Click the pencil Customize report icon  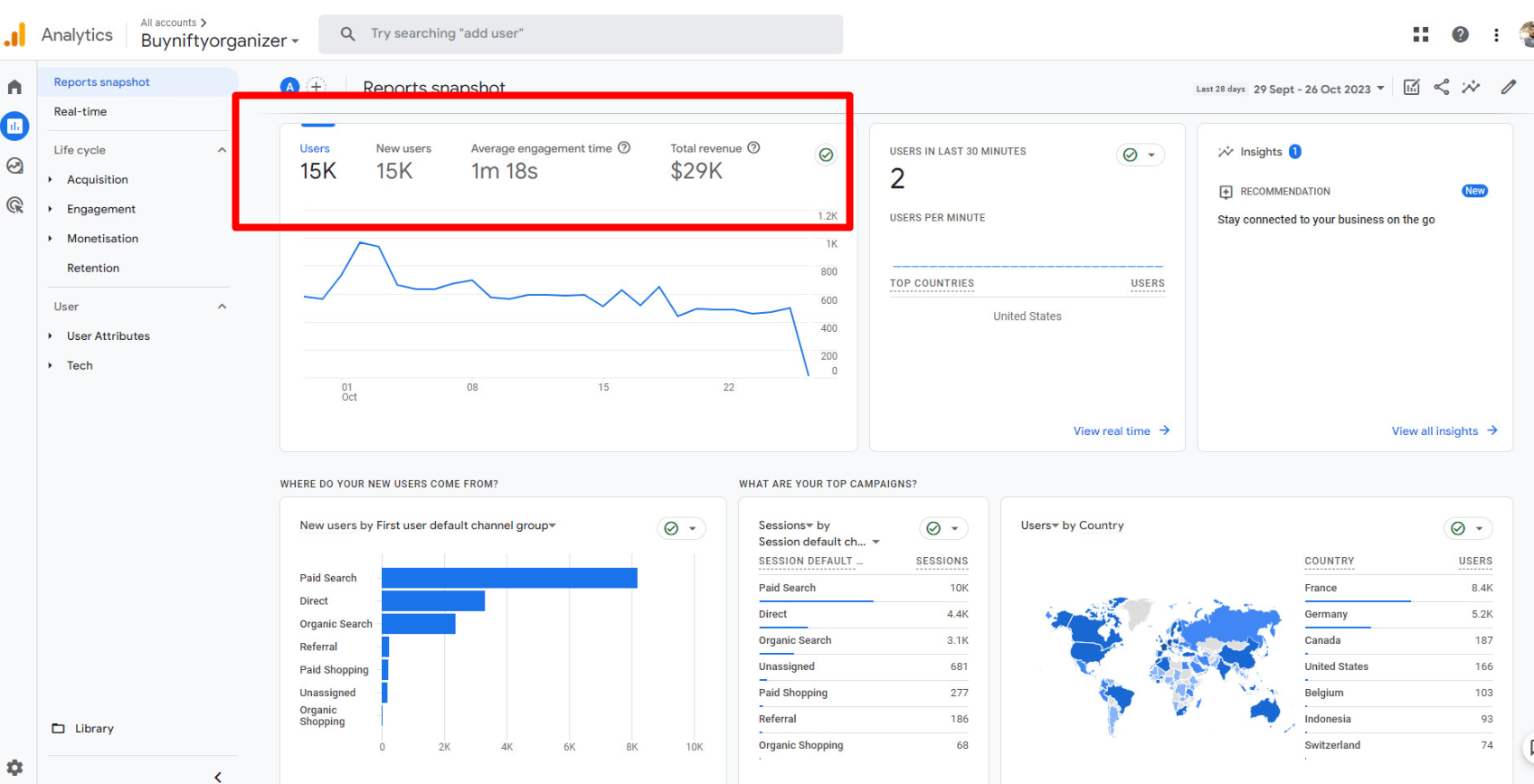tap(1508, 87)
